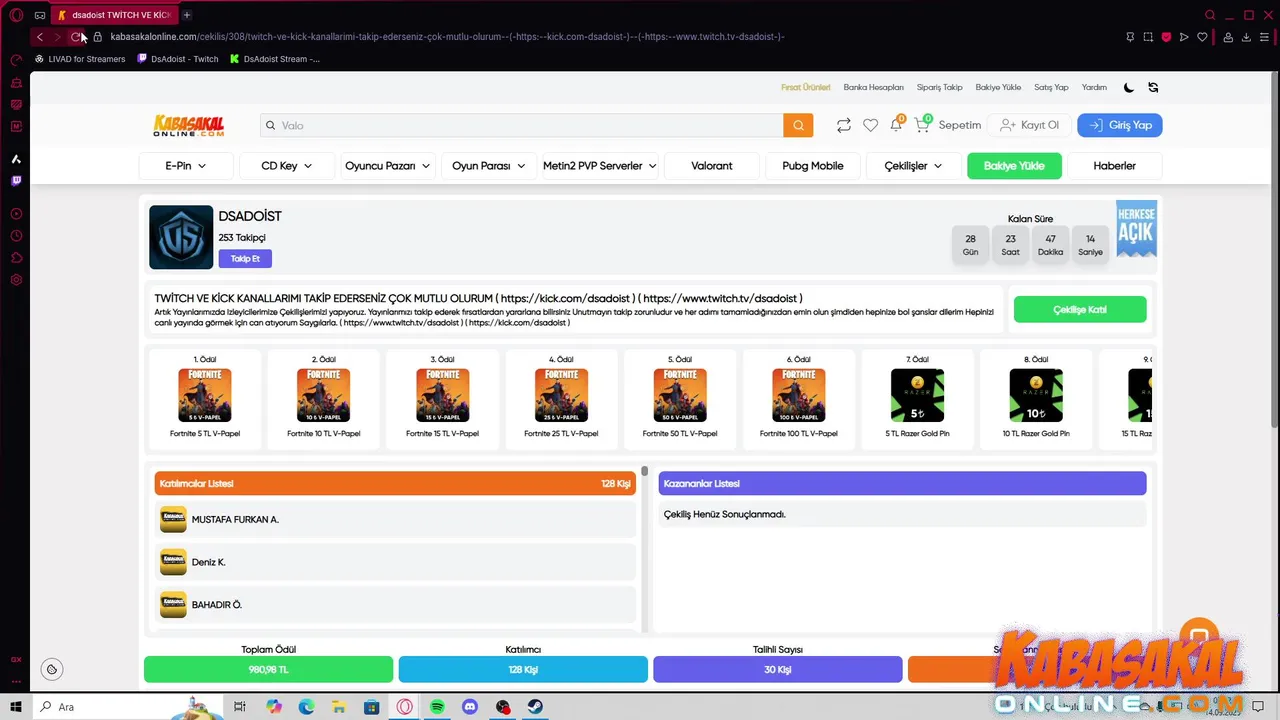Open the Windows Start menu
Viewport: 1280px width, 720px height.
click(x=16, y=707)
